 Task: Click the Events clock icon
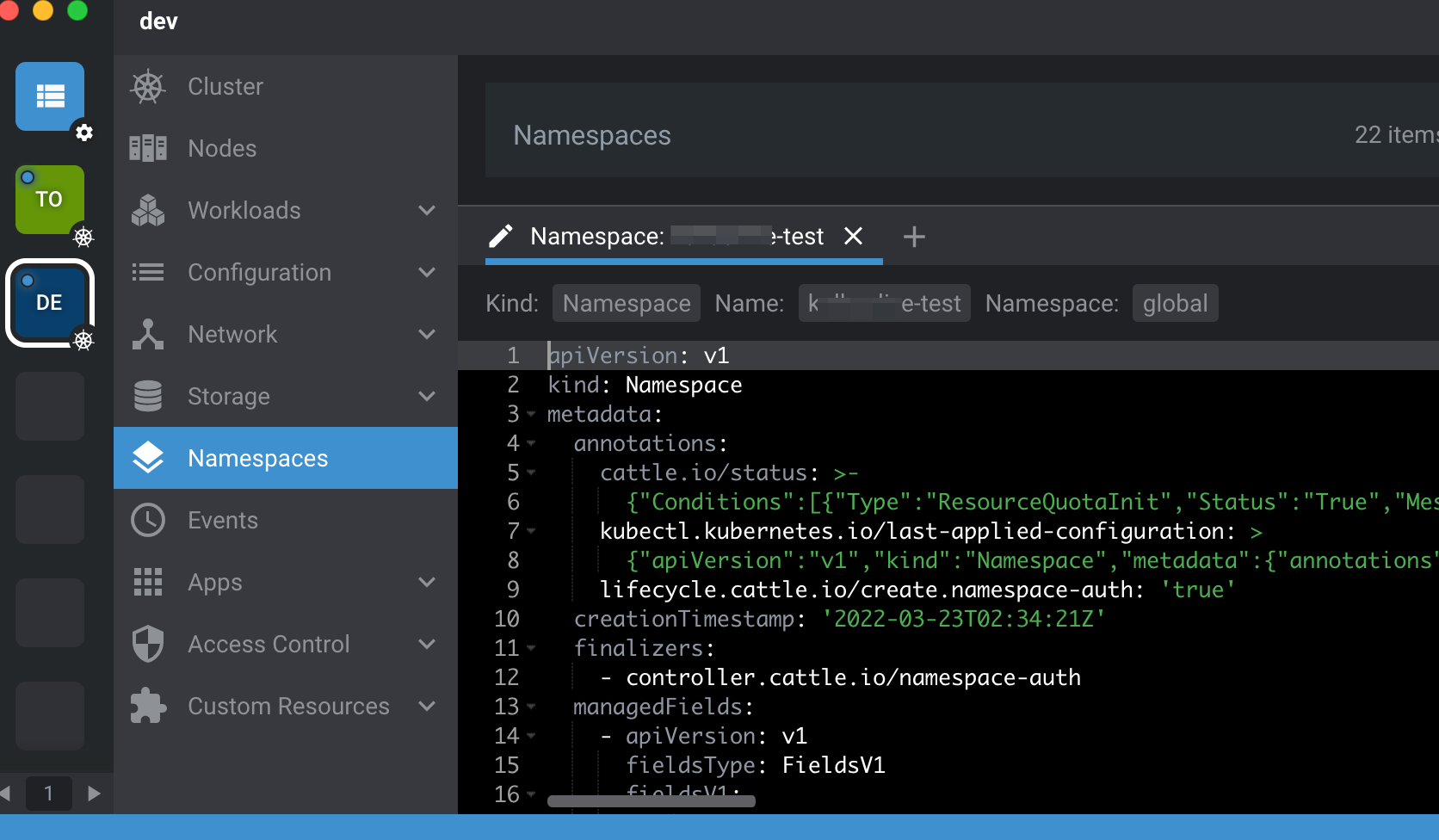[x=148, y=520]
